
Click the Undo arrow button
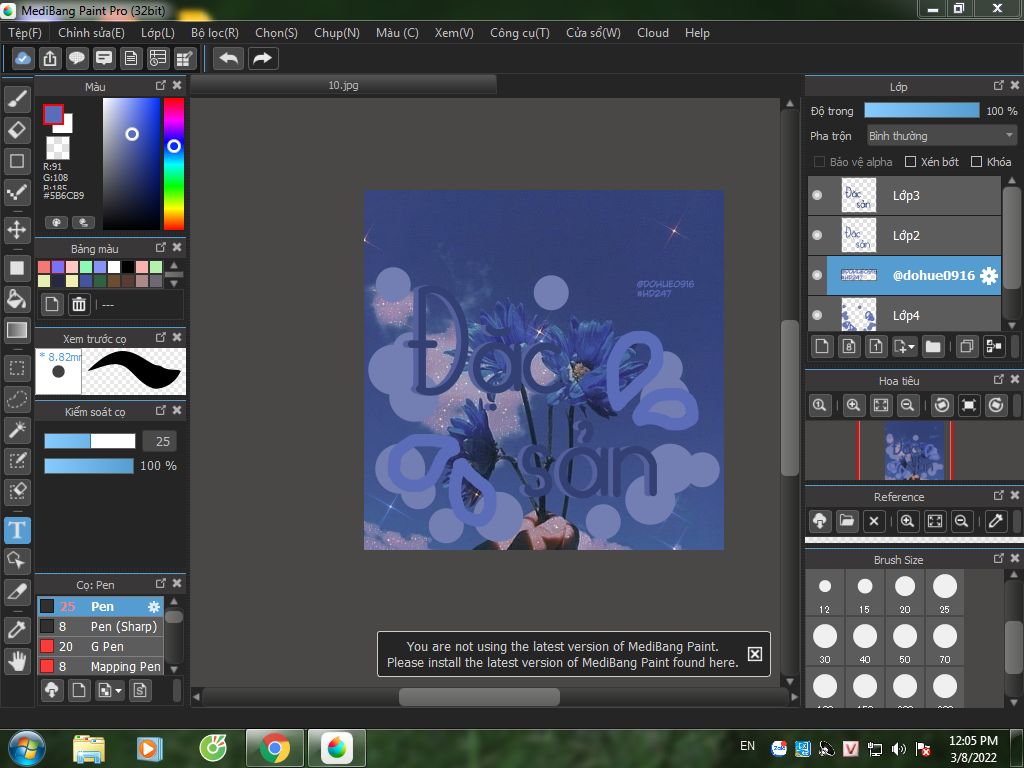pyautogui.click(x=229, y=59)
